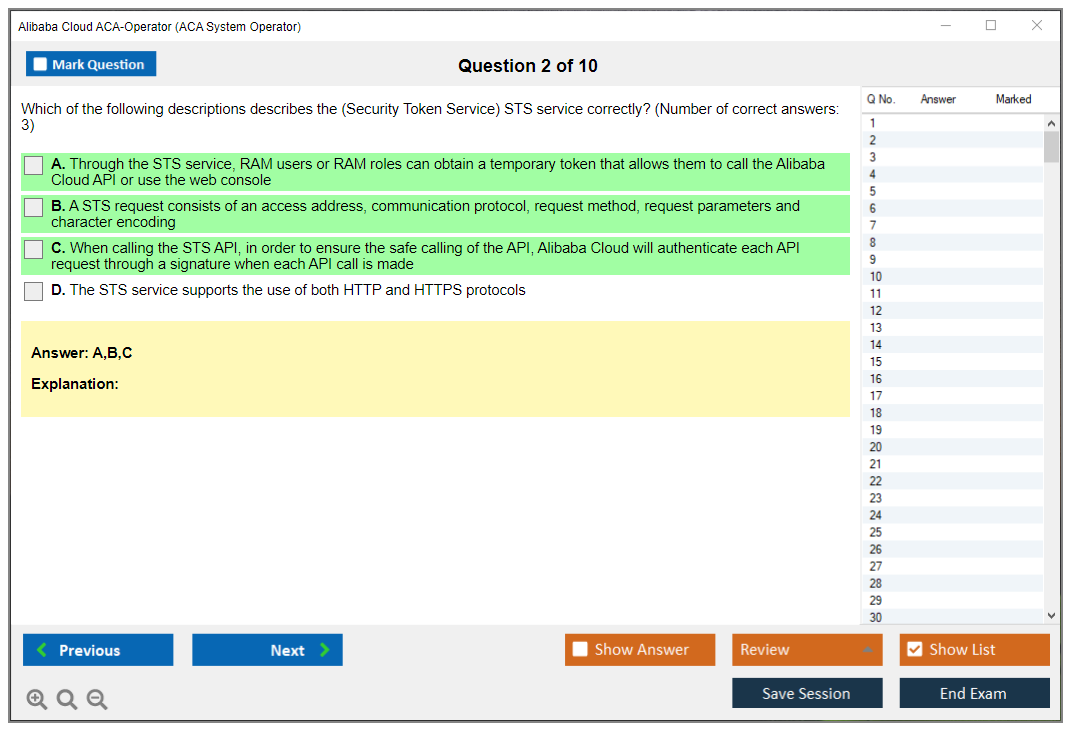This screenshot has height=735, width=1075.
Task: Click the End Exam button
Action: coord(973,693)
